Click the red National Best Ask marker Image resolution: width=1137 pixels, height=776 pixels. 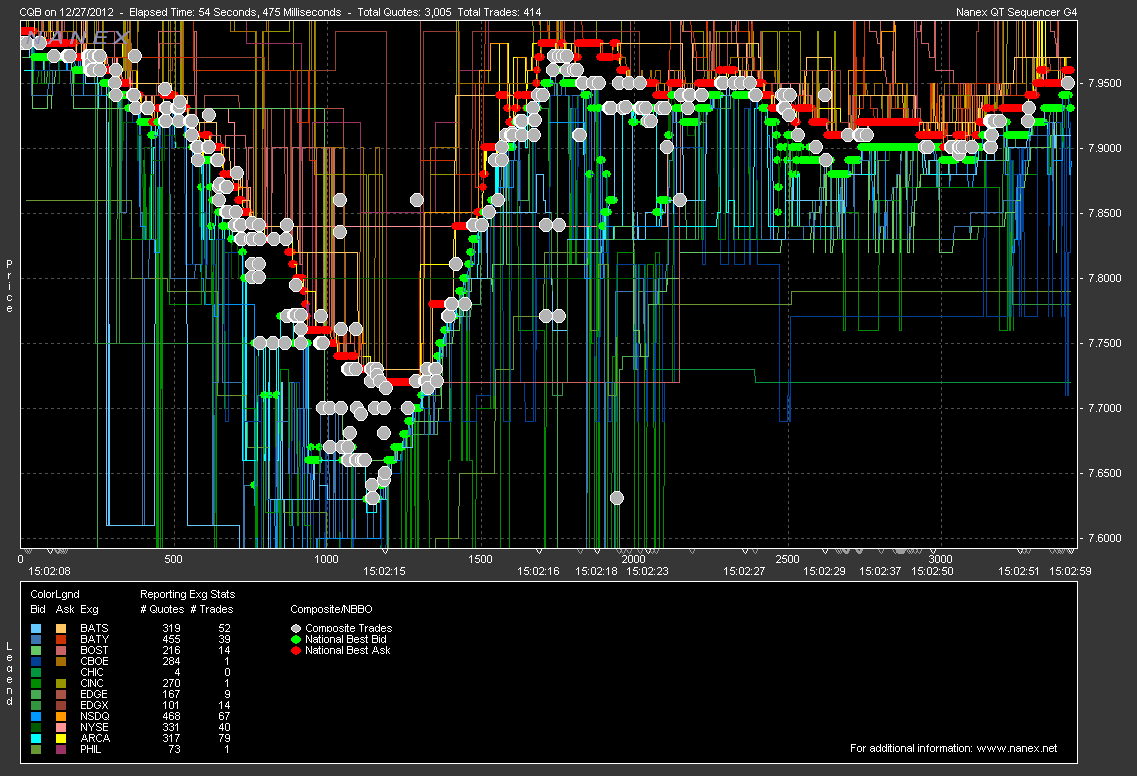click(296, 651)
